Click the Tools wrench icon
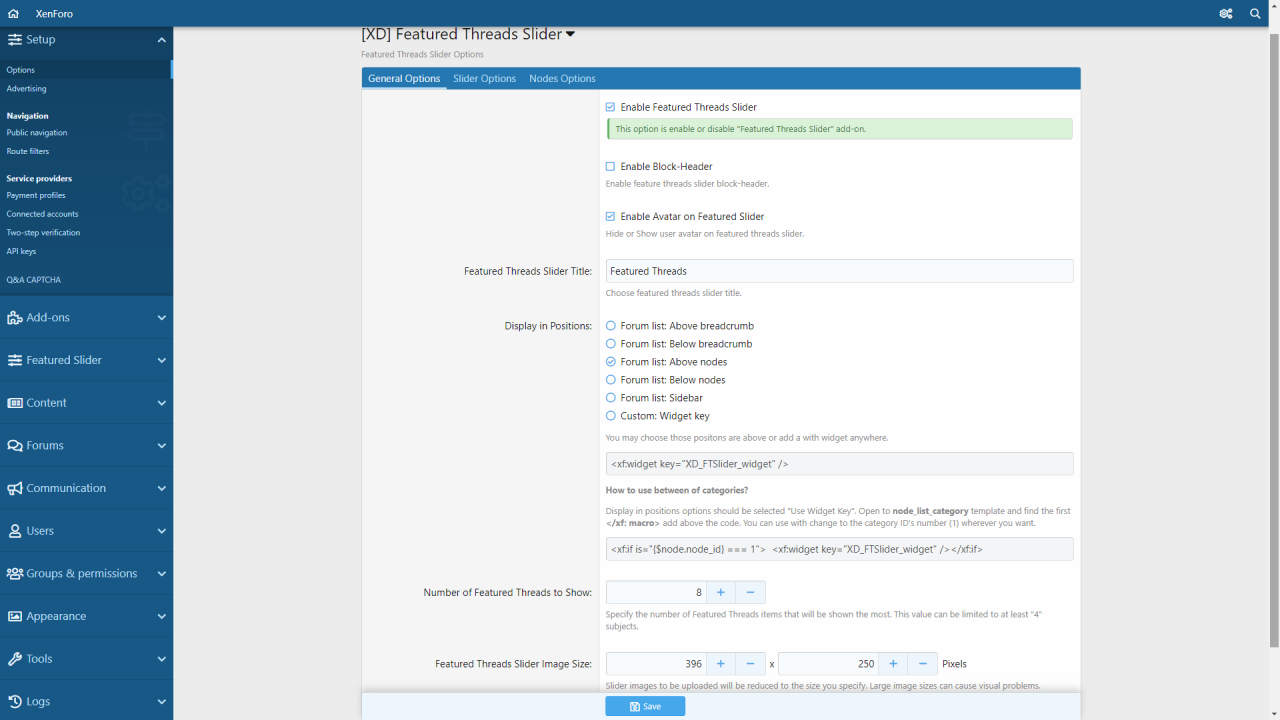 [14, 659]
